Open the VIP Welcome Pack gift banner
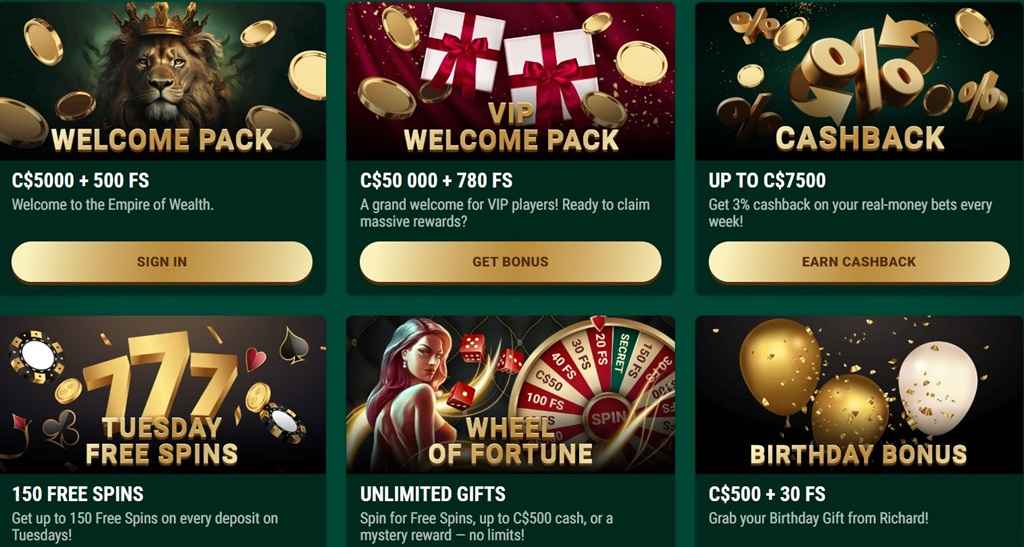1024x547 pixels. (511, 81)
